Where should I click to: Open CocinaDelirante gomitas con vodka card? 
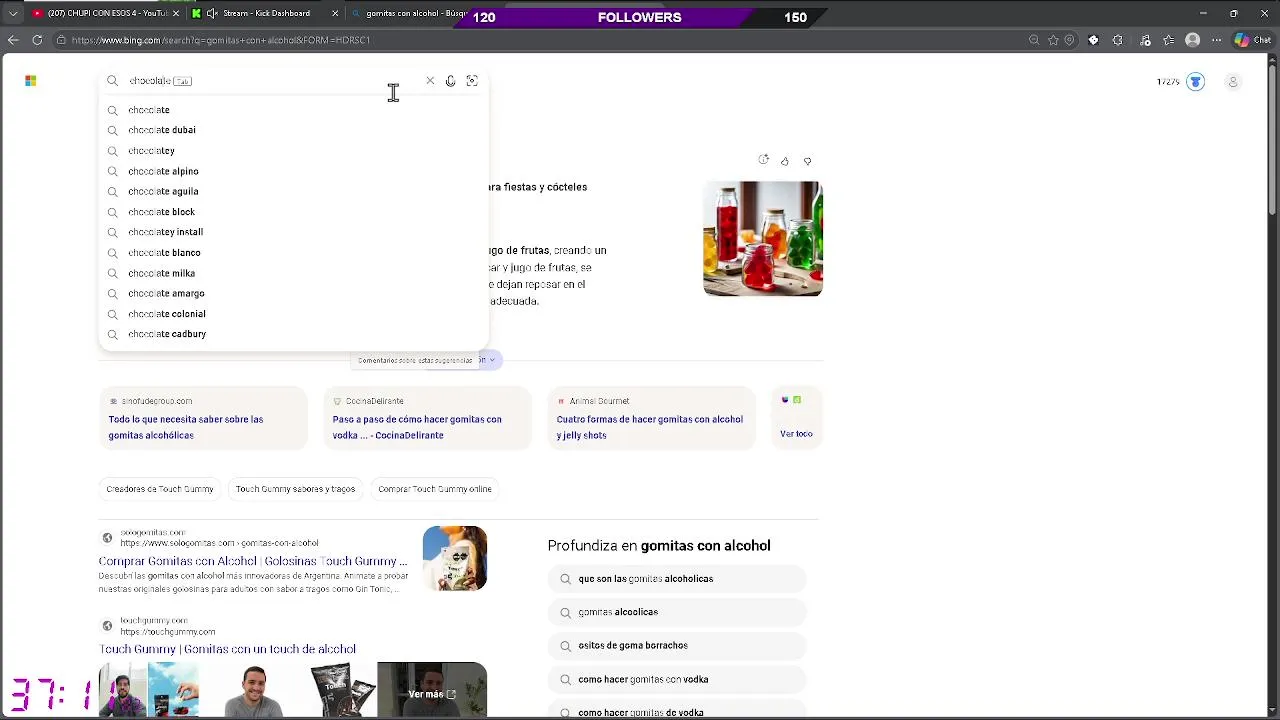(427, 419)
